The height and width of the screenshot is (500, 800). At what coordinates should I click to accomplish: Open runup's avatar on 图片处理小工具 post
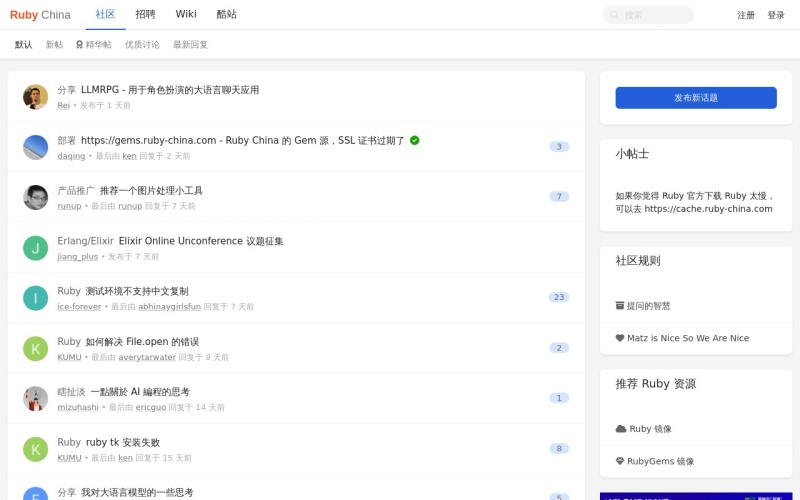pyautogui.click(x=35, y=197)
